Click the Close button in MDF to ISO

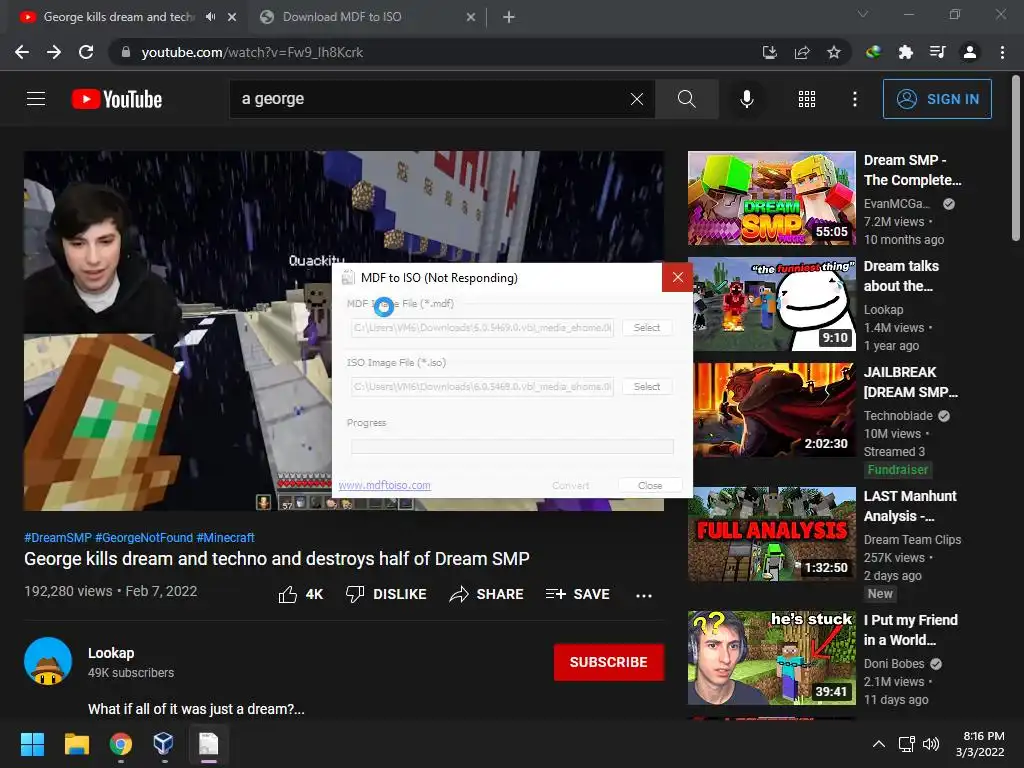(x=650, y=485)
